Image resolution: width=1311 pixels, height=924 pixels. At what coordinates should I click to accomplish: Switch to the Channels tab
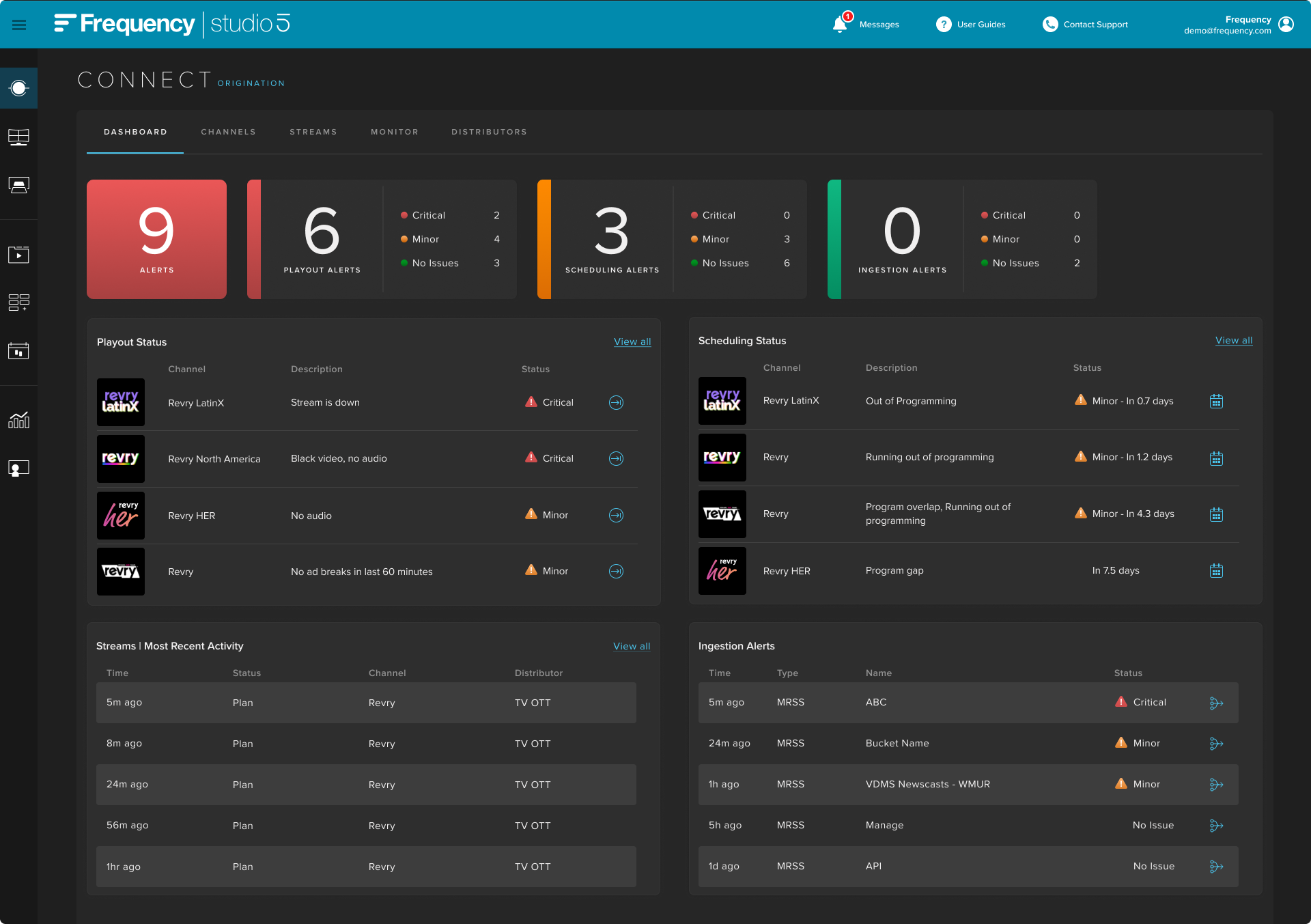228,132
